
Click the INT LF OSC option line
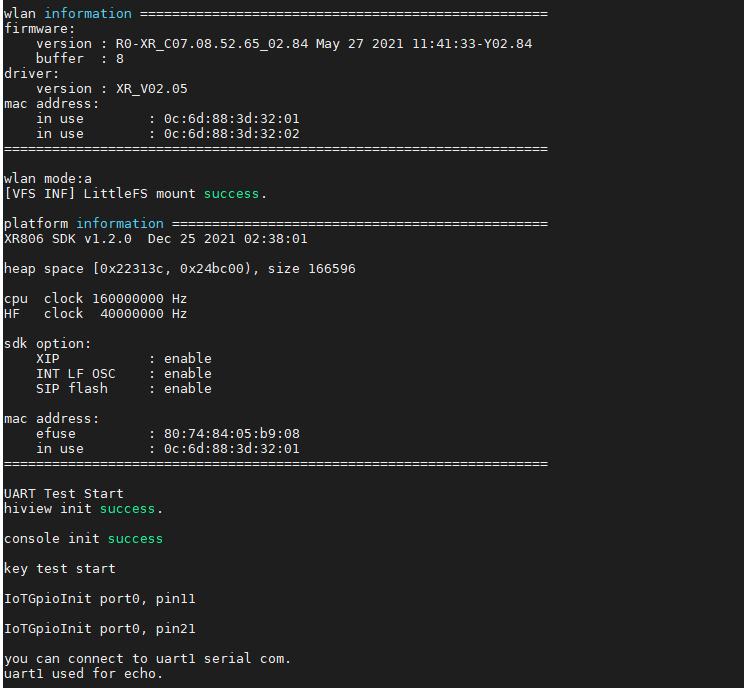click(123, 374)
